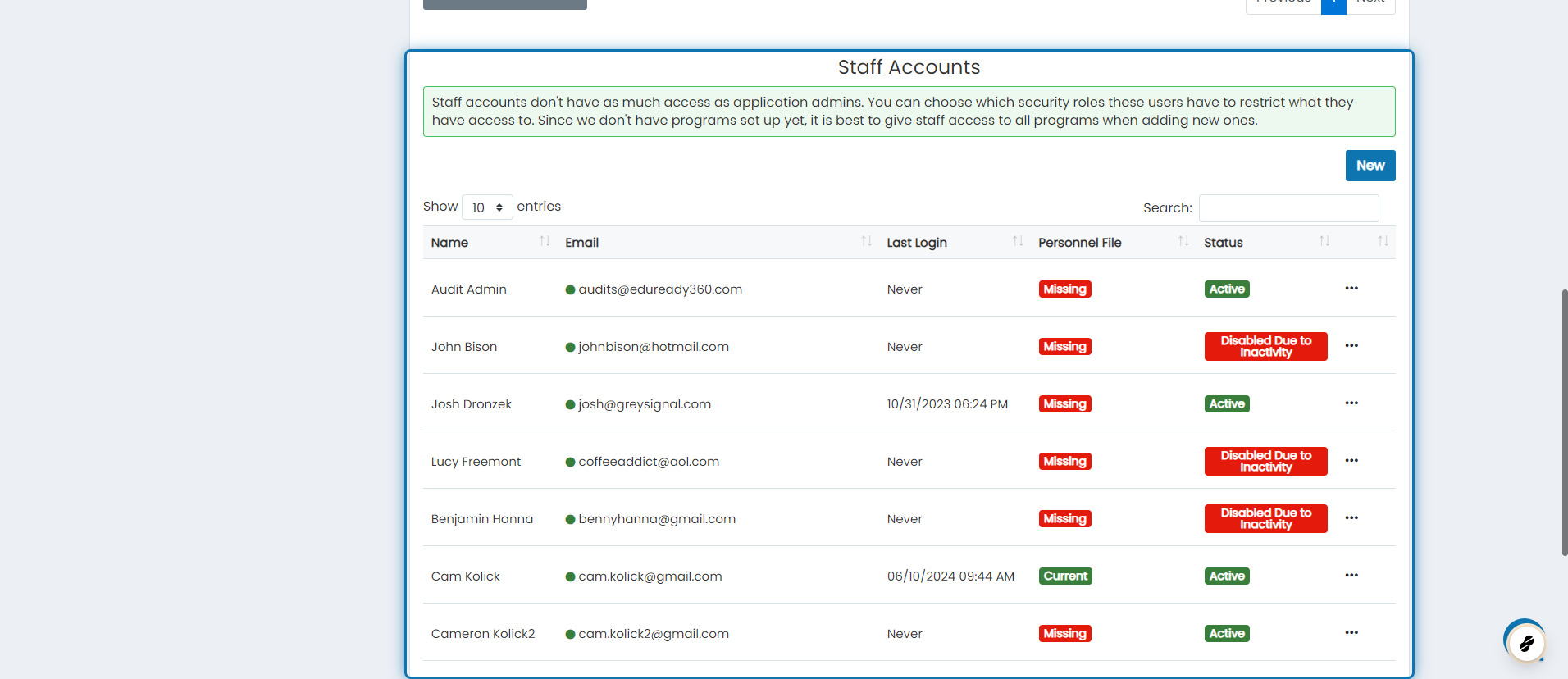This screenshot has height=679, width=1568.
Task: Click green status dot beside josh@greysignal.com
Action: (570, 404)
